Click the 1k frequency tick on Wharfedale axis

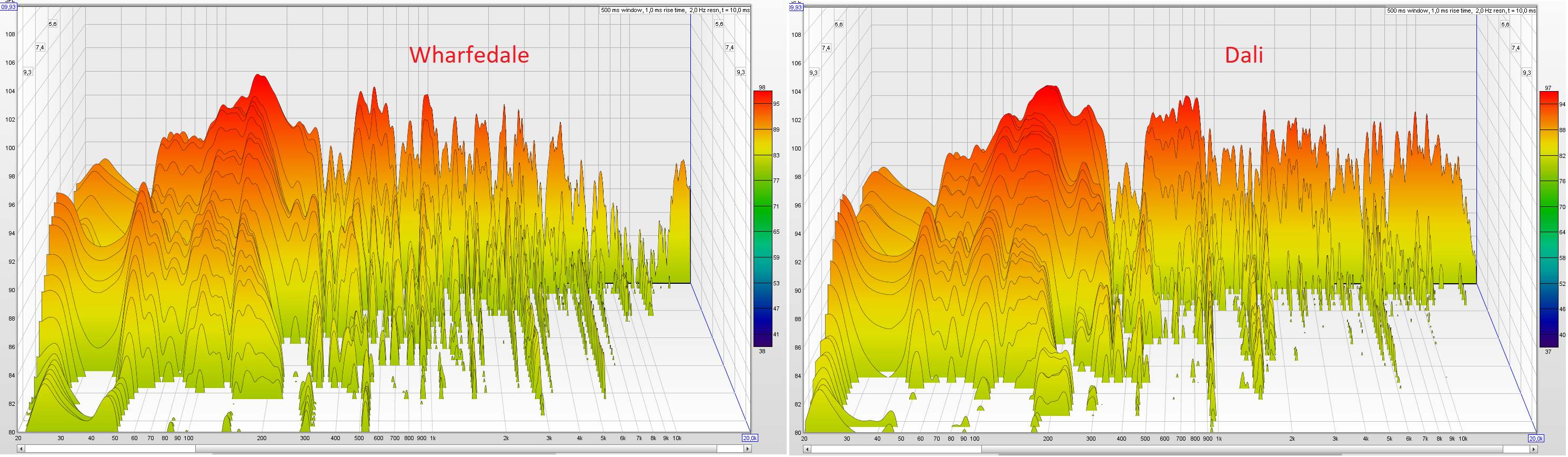tap(433, 438)
